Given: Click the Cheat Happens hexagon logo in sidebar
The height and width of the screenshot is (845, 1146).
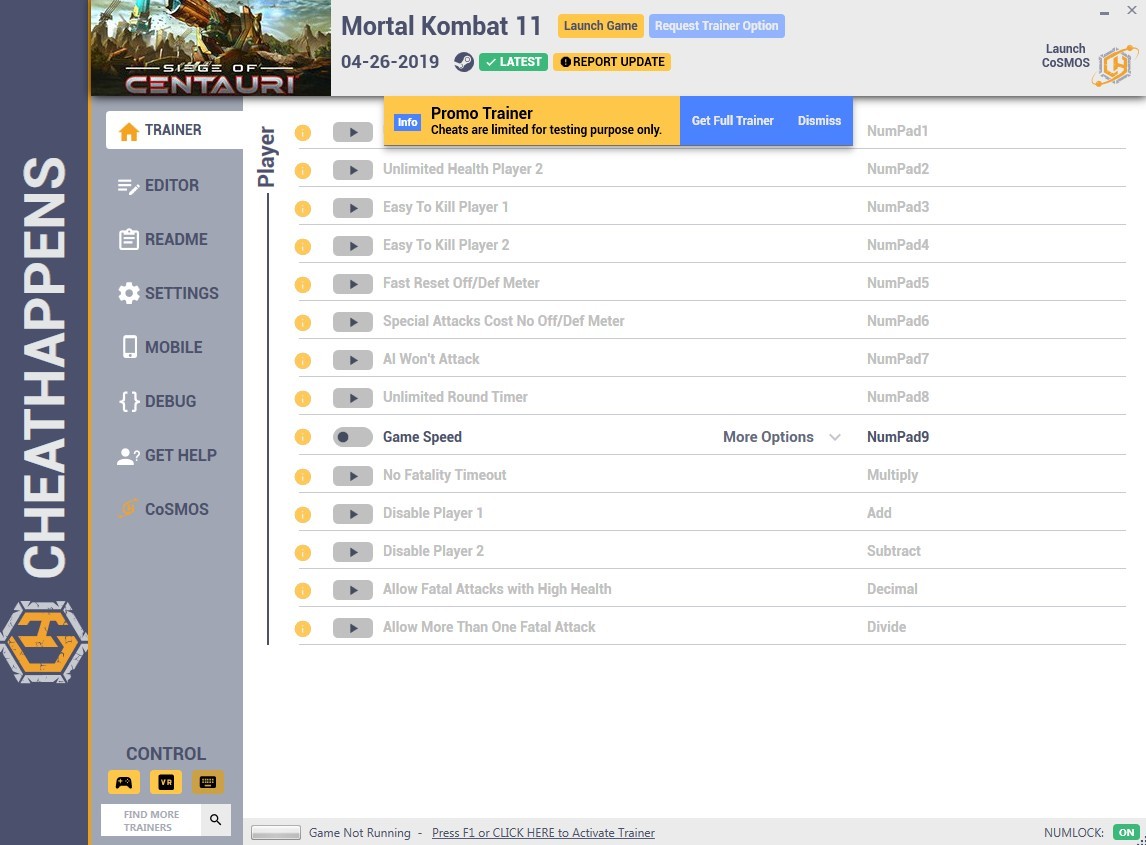Looking at the screenshot, I should 45,643.
